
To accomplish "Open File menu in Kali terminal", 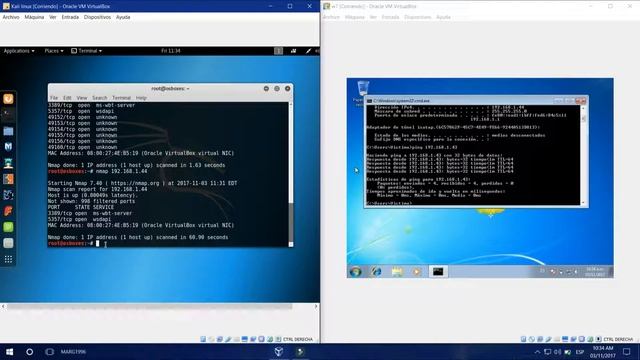I will tap(54, 98).
